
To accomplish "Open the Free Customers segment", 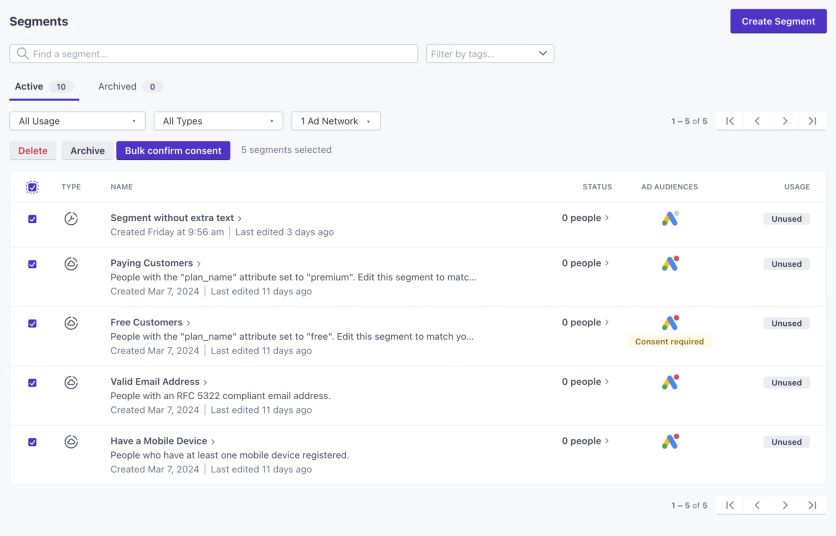I will (150, 322).
